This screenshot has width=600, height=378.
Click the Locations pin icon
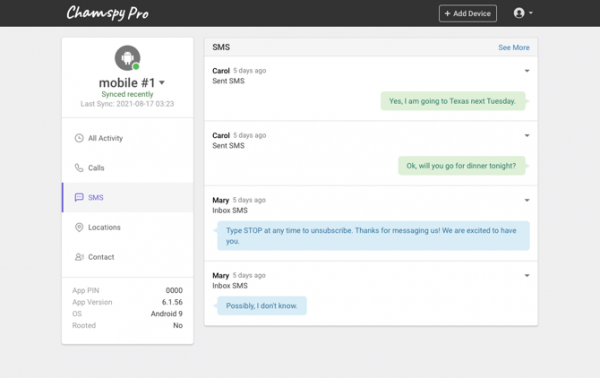tap(79, 227)
